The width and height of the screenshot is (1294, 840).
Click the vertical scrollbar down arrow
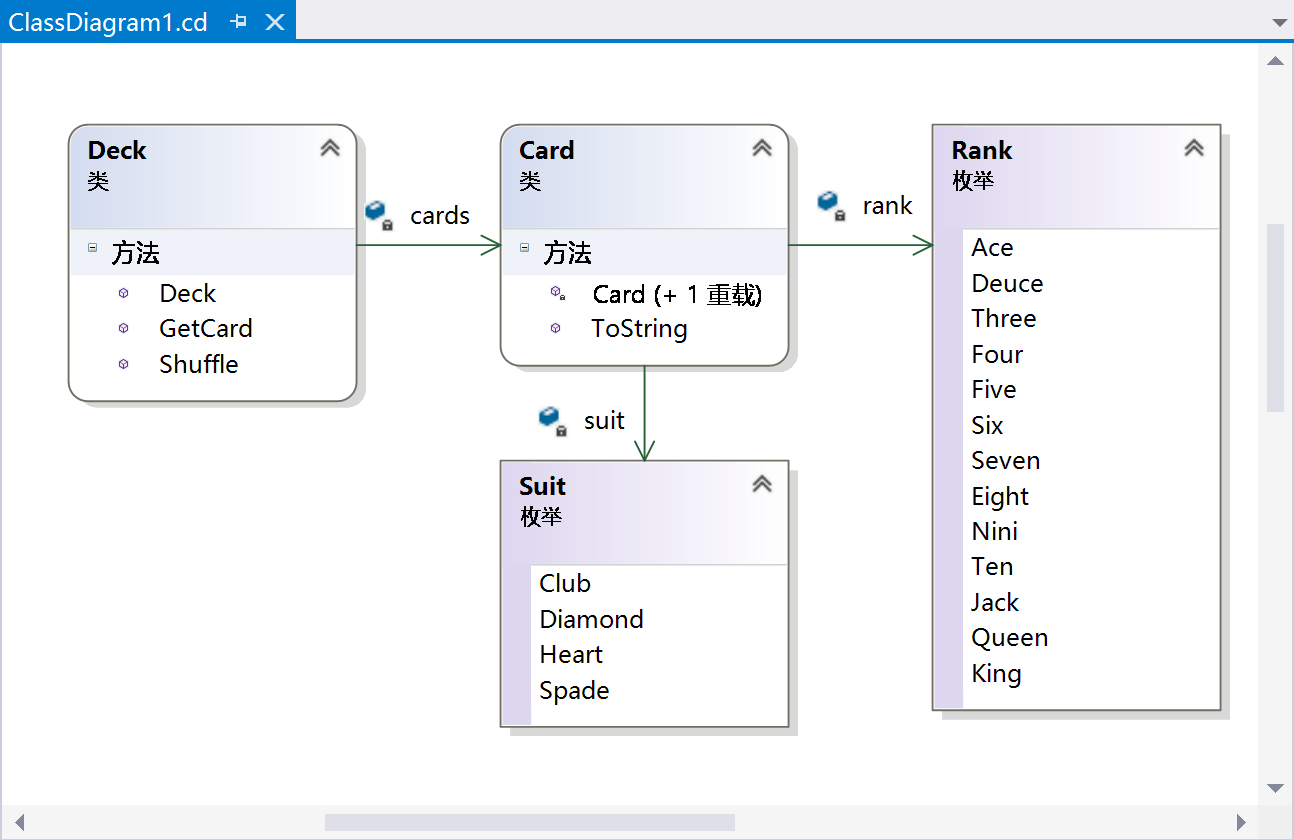[x=1275, y=787]
